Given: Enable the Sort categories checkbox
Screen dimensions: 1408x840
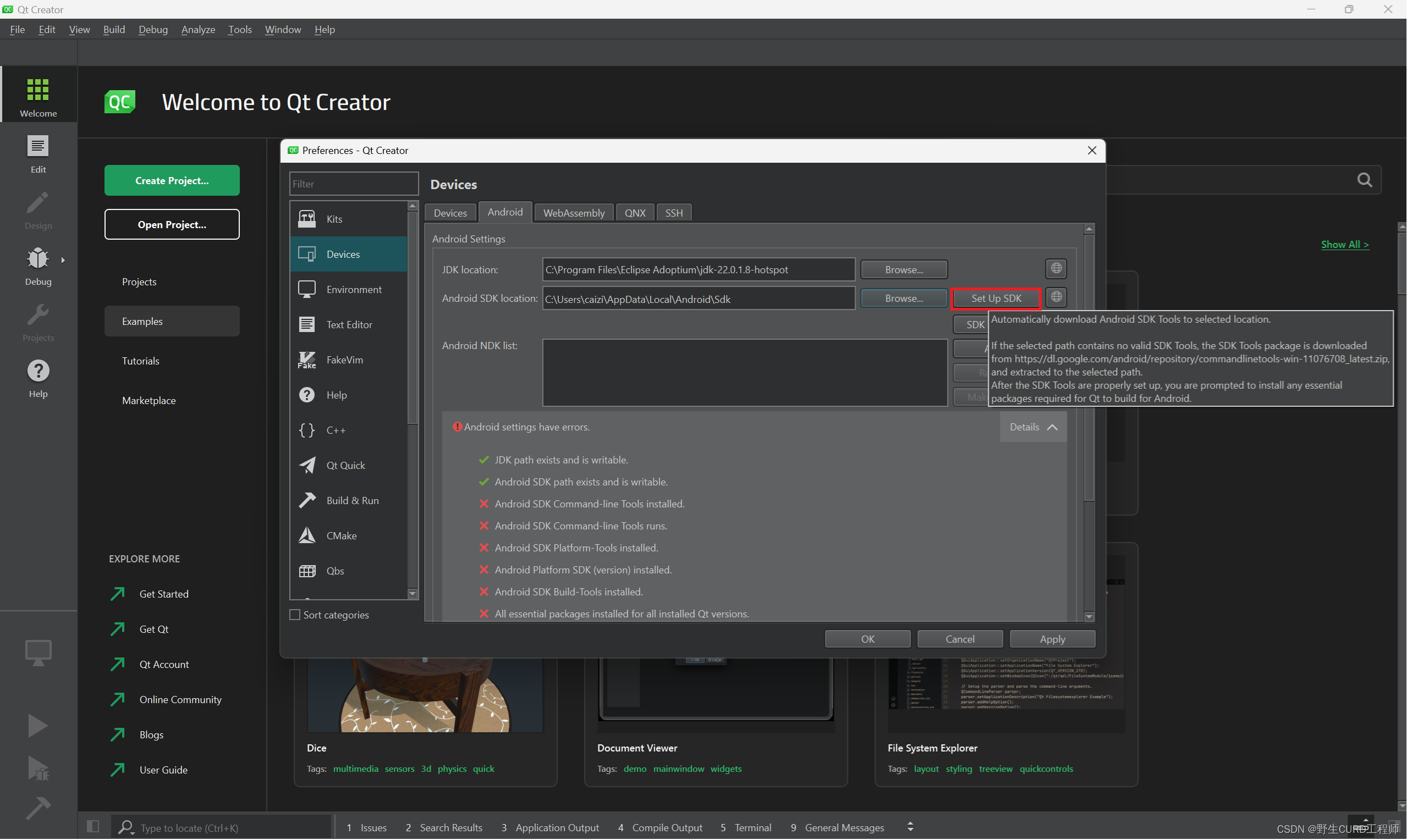Looking at the screenshot, I should tap(295, 615).
